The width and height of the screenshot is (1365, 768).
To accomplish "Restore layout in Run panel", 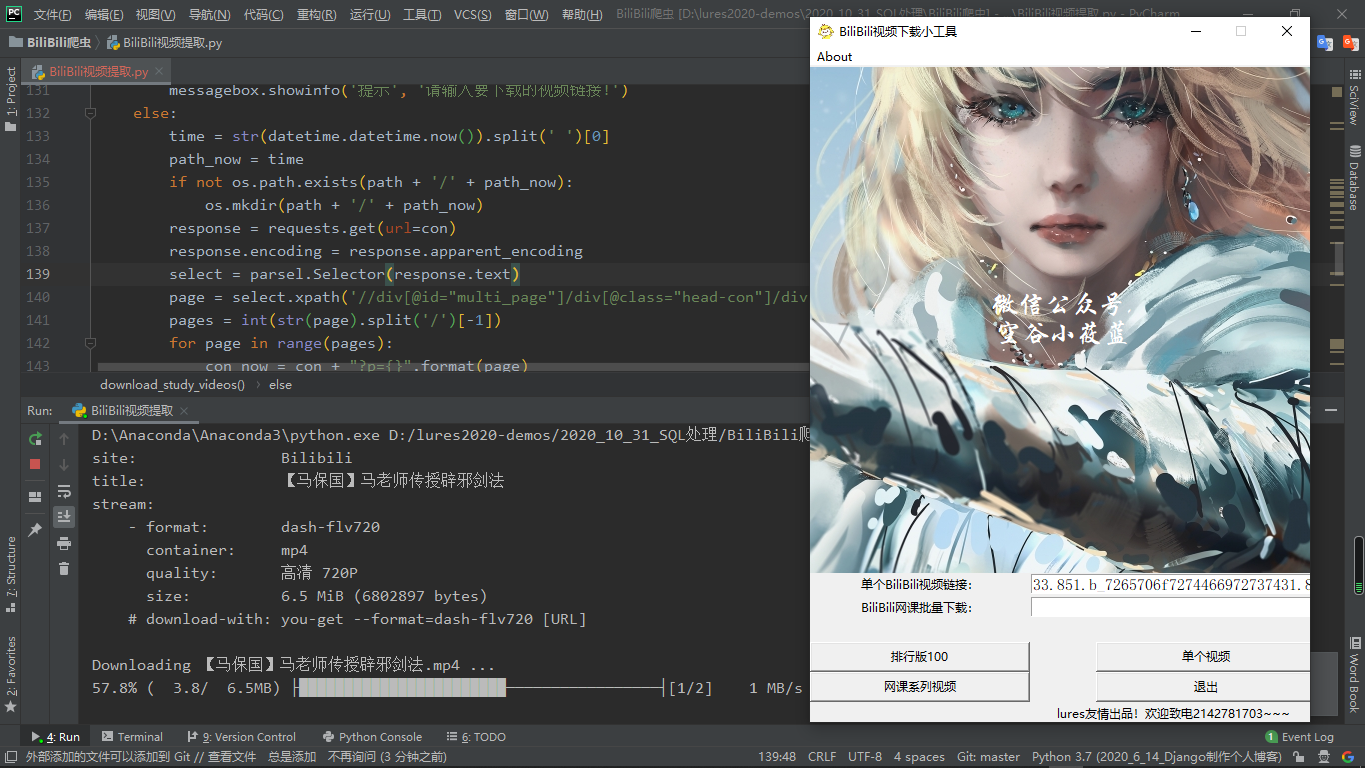I will coord(35,497).
